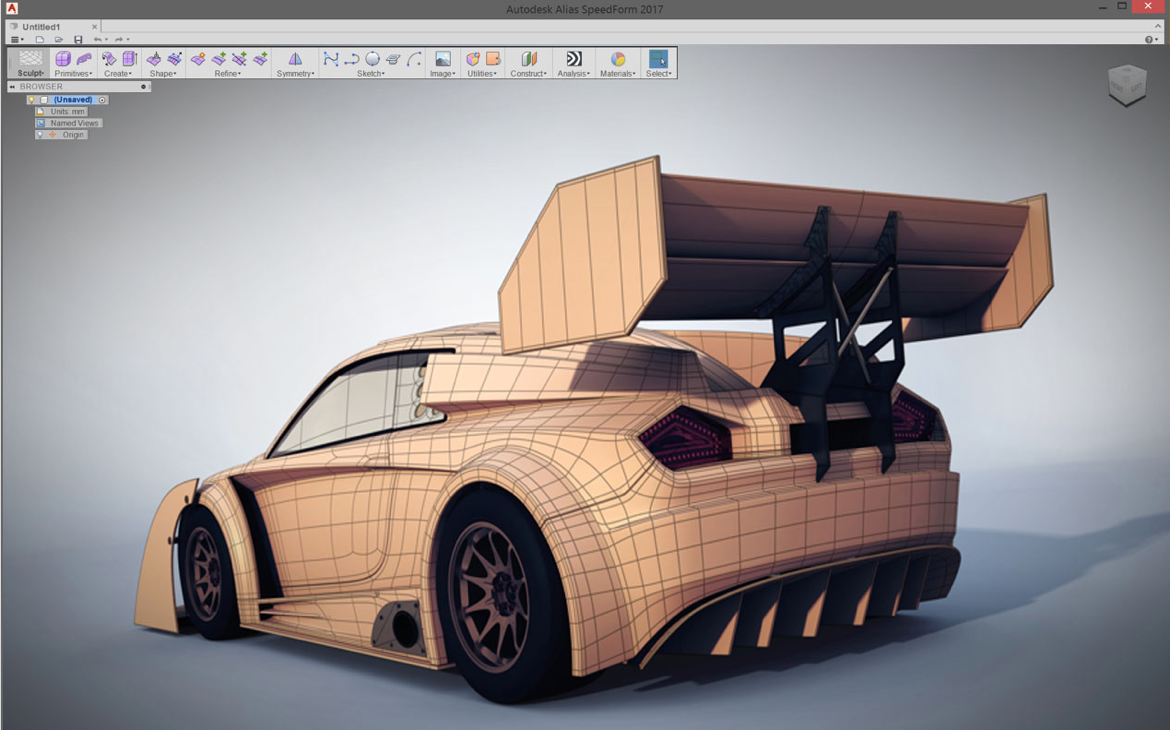Toggle visibility lightbulb of Unsaved document

(32, 100)
